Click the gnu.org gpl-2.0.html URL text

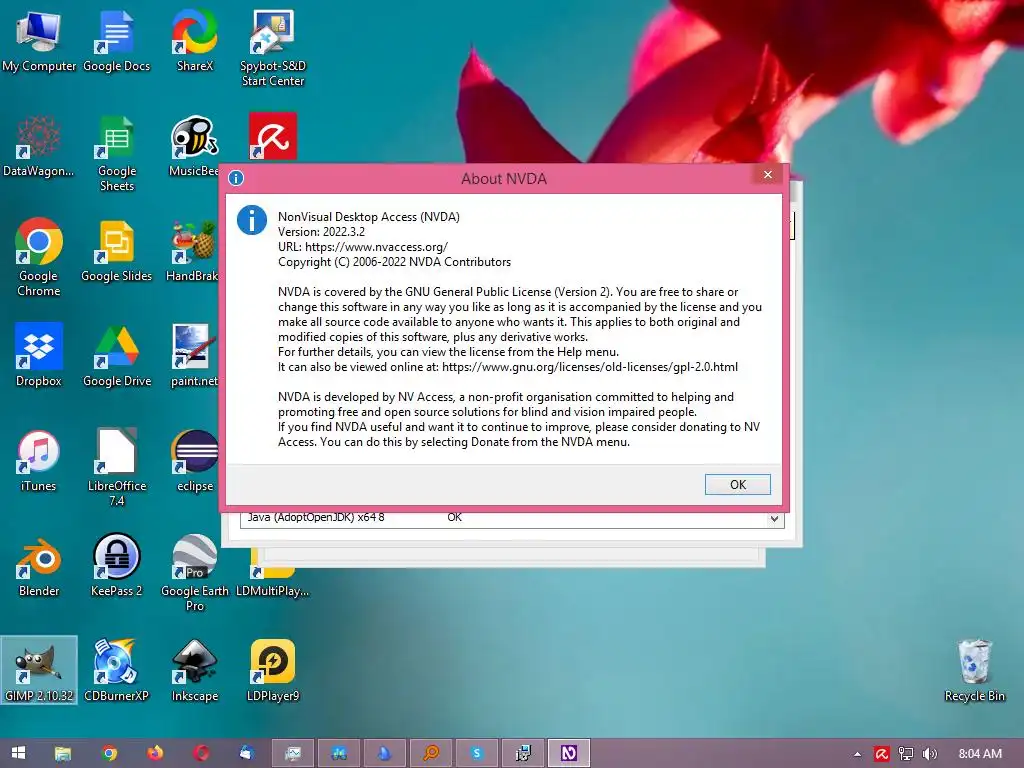[x=590, y=367]
